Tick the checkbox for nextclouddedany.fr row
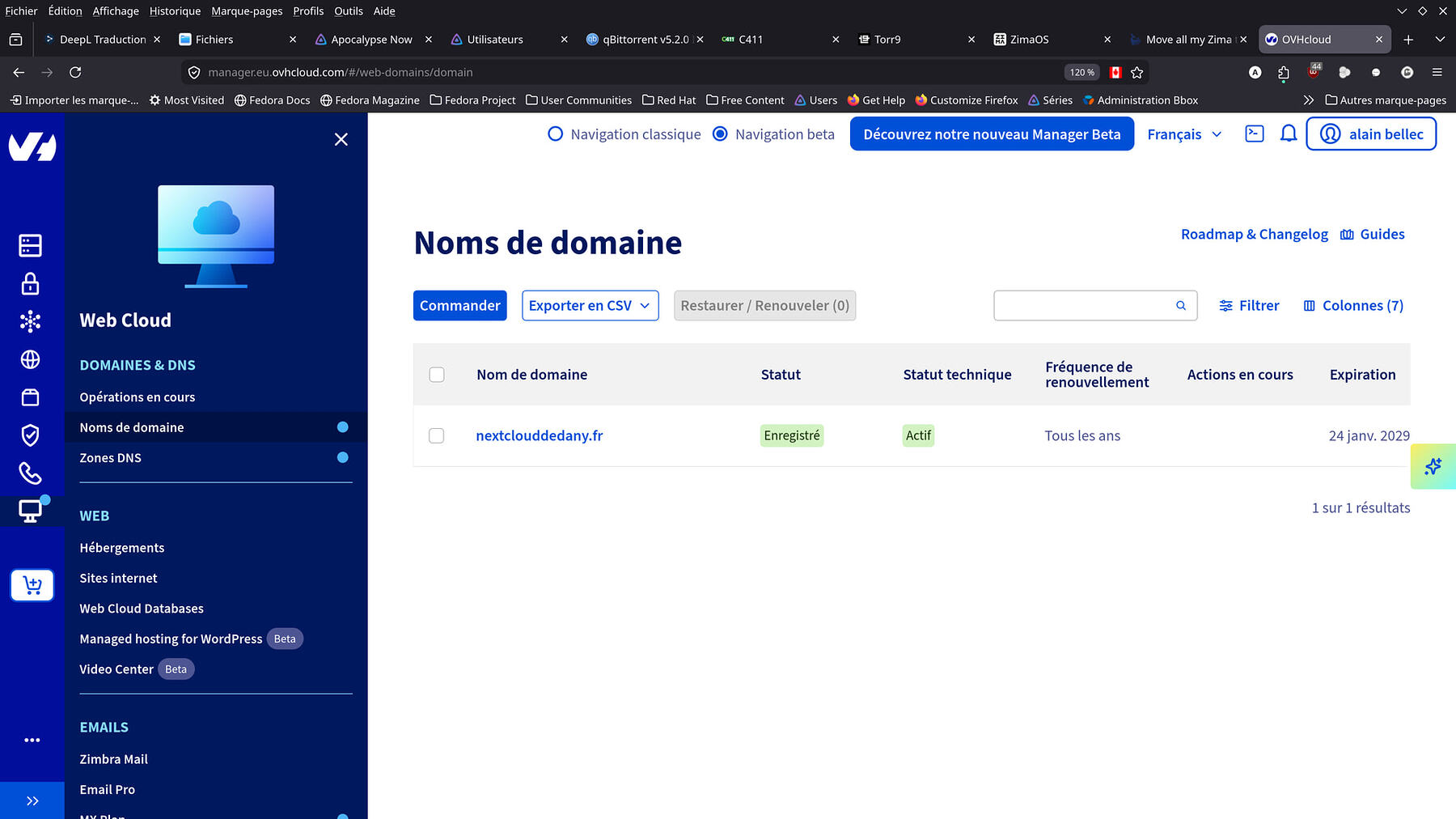Screen dimensions: 1456x819 point(437,435)
